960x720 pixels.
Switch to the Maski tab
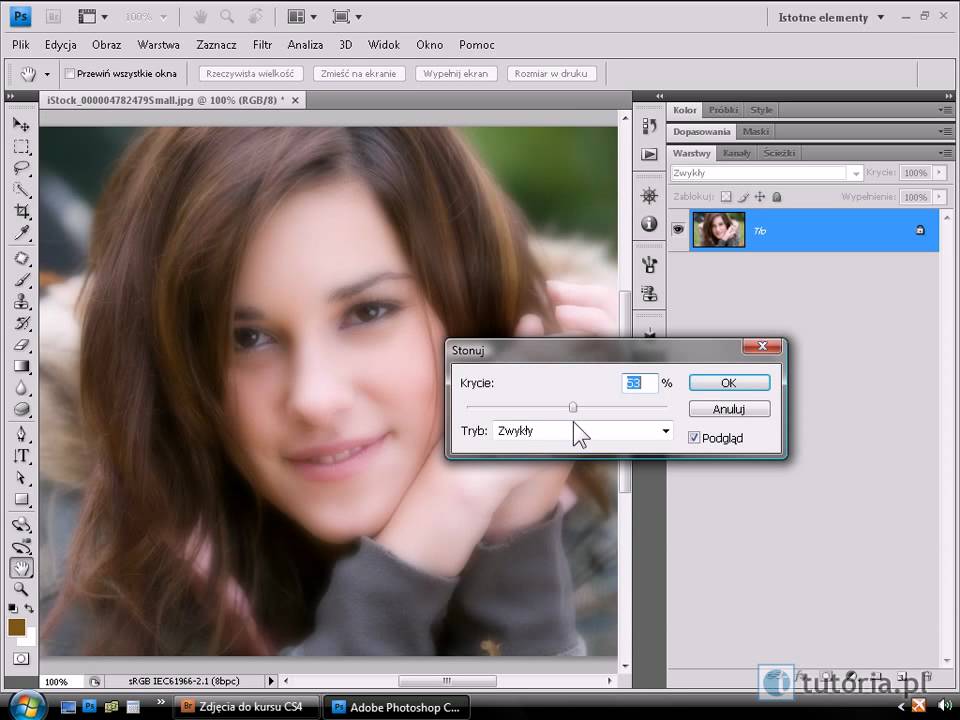click(756, 132)
